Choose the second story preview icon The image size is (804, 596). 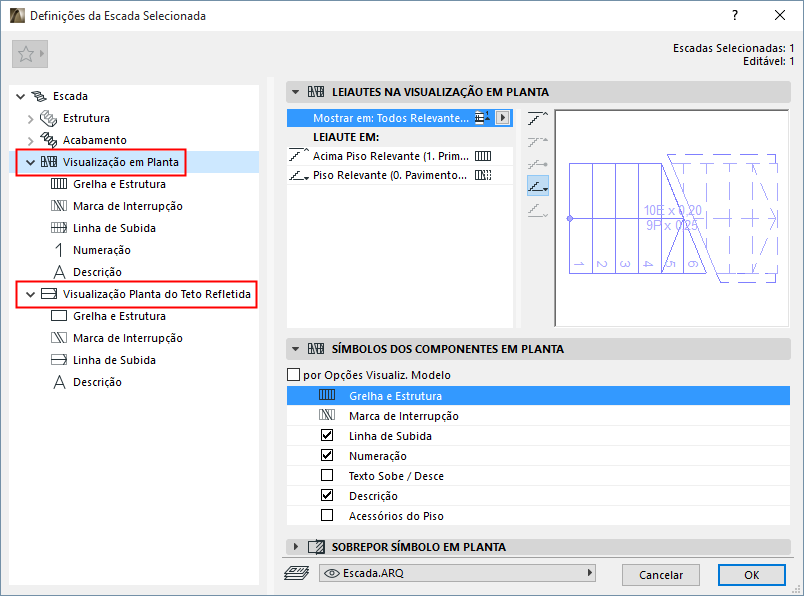pyautogui.click(x=537, y=142)
